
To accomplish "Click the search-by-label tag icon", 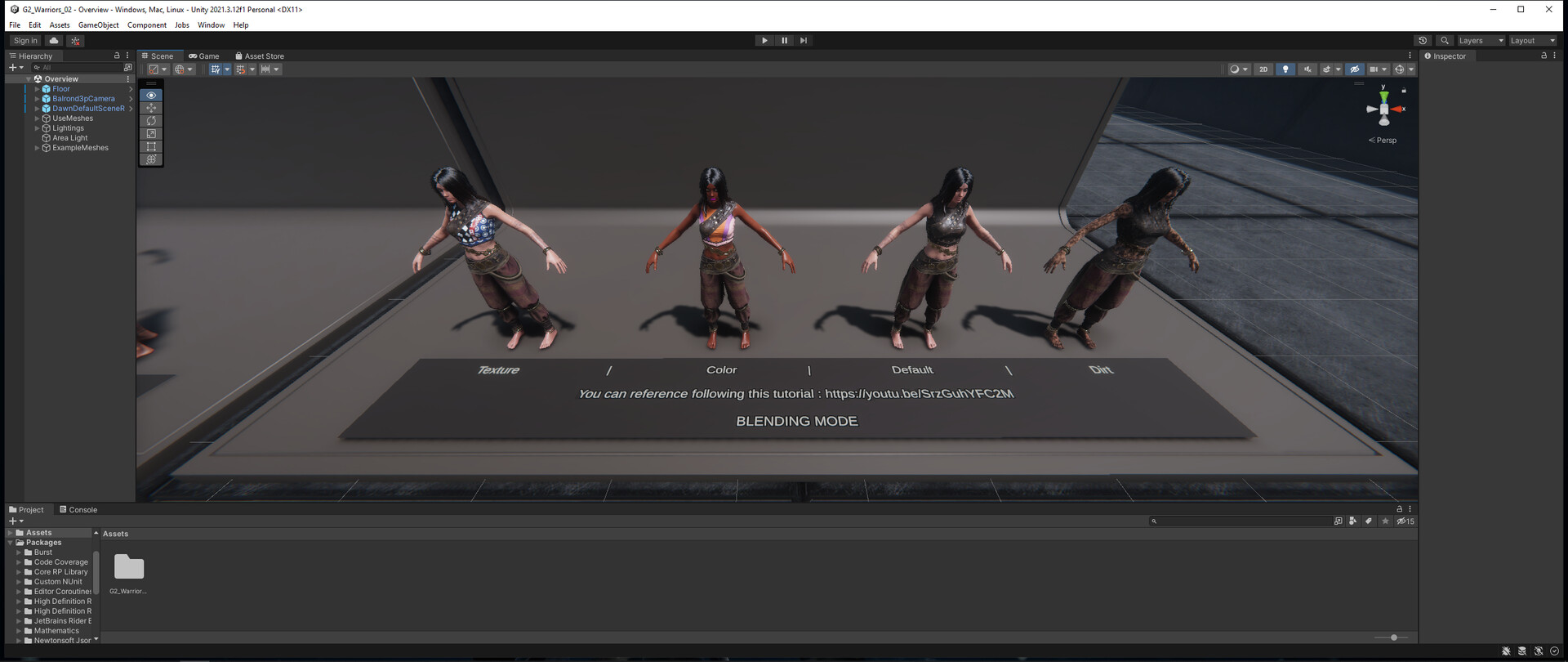I will pos(1369,521).
